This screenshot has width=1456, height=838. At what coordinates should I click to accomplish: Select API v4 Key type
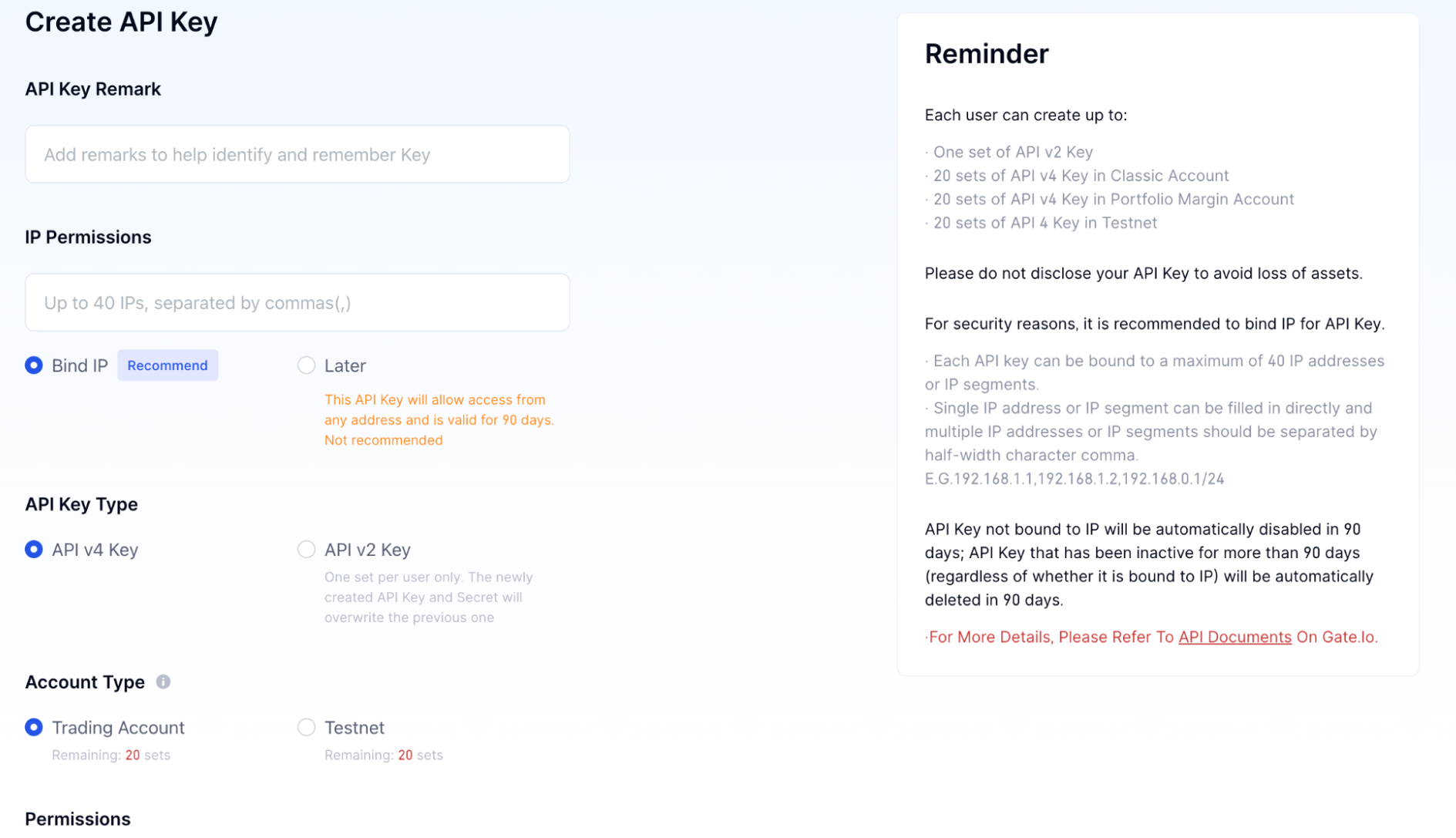tap(33, 549)
